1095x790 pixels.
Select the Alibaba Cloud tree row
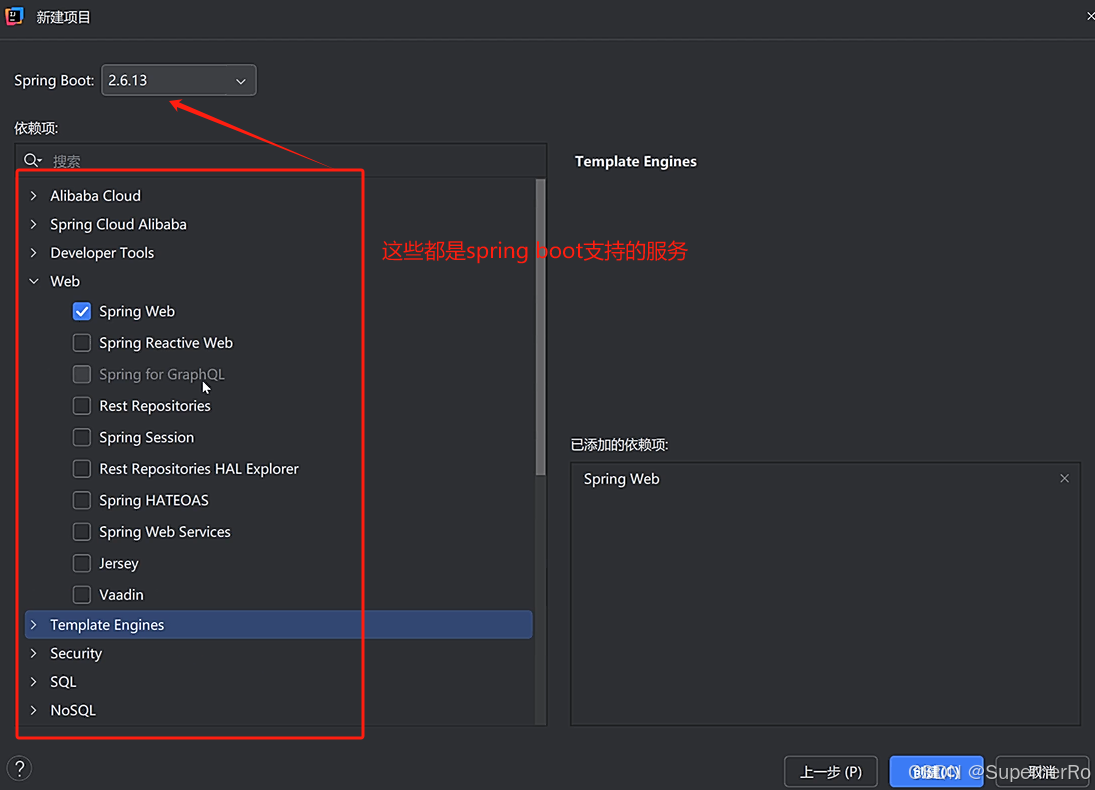(279, 196)
